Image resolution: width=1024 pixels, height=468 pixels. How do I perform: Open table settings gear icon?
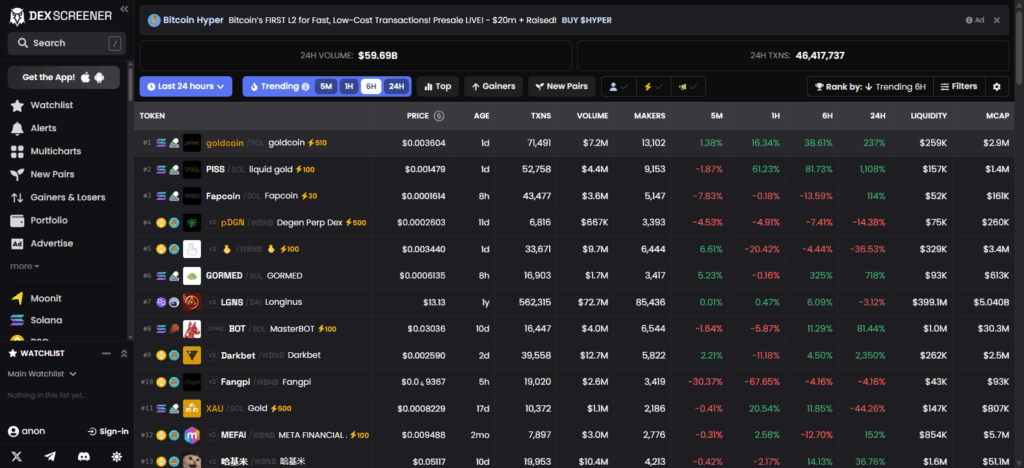pos(996,87)
